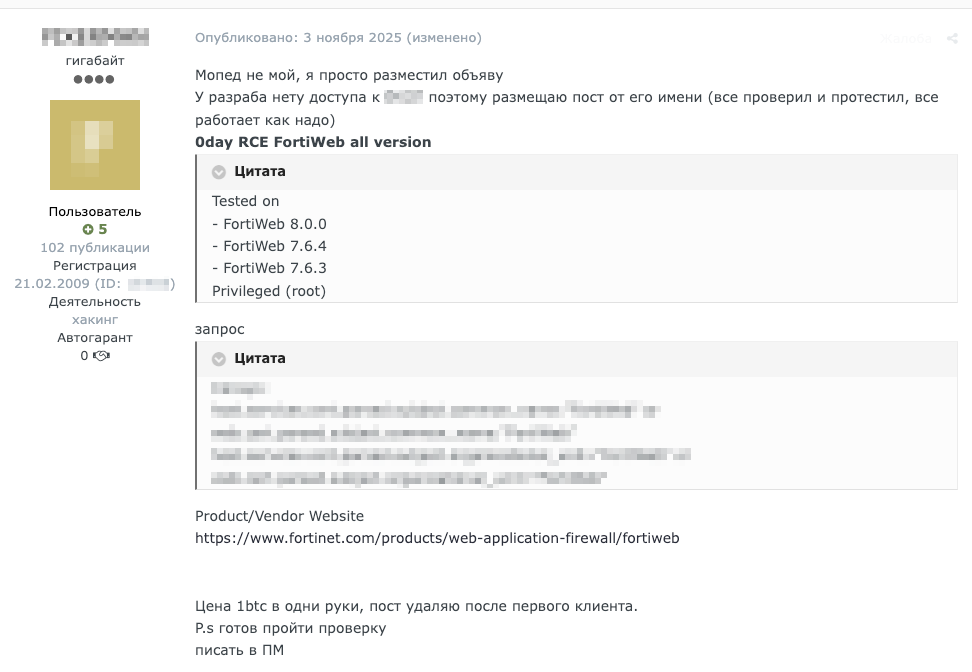The image size is (972, 672).
Task: Click the share icon at post top
Action: tap(952, 39)
